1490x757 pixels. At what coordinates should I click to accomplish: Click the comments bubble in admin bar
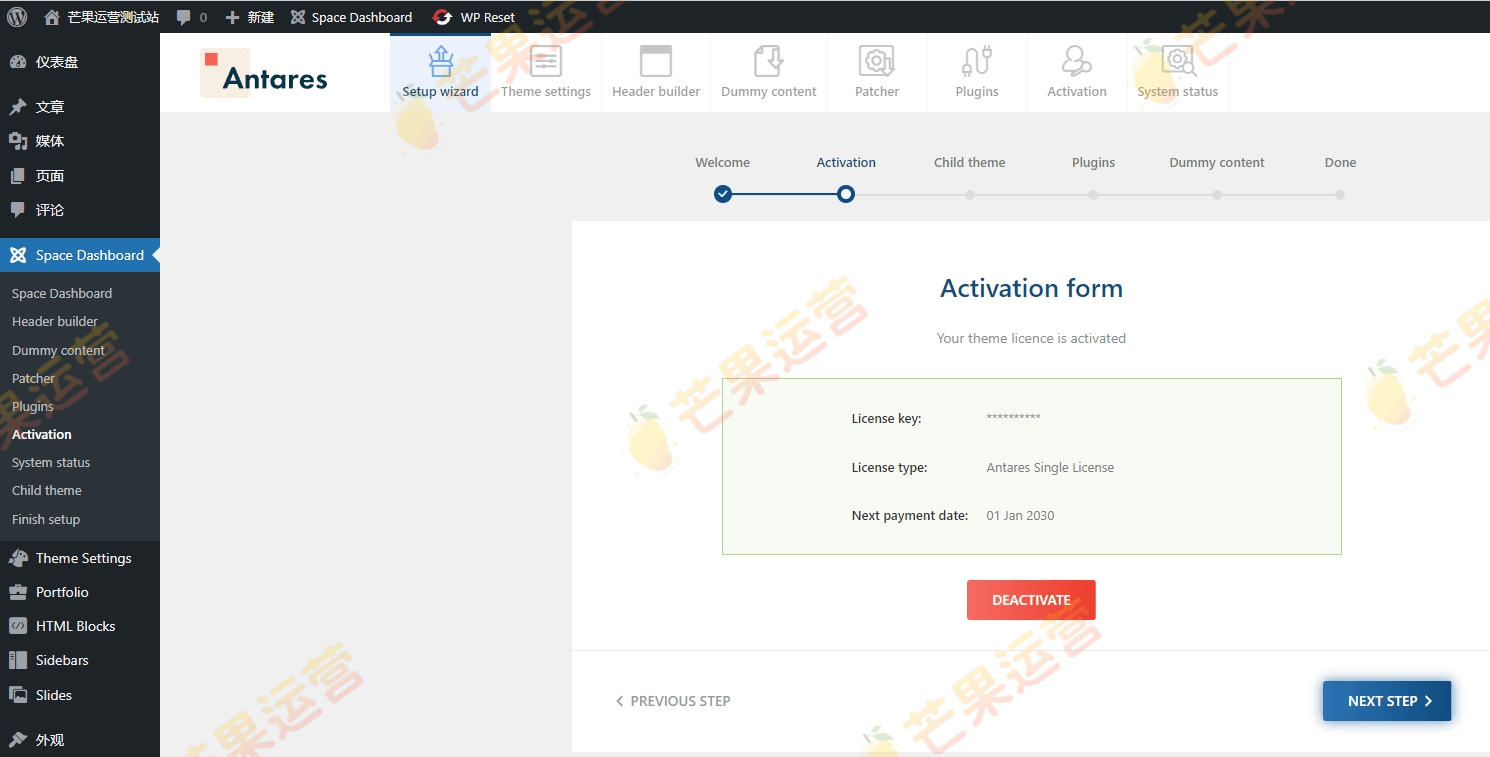(x=192, y=17)
